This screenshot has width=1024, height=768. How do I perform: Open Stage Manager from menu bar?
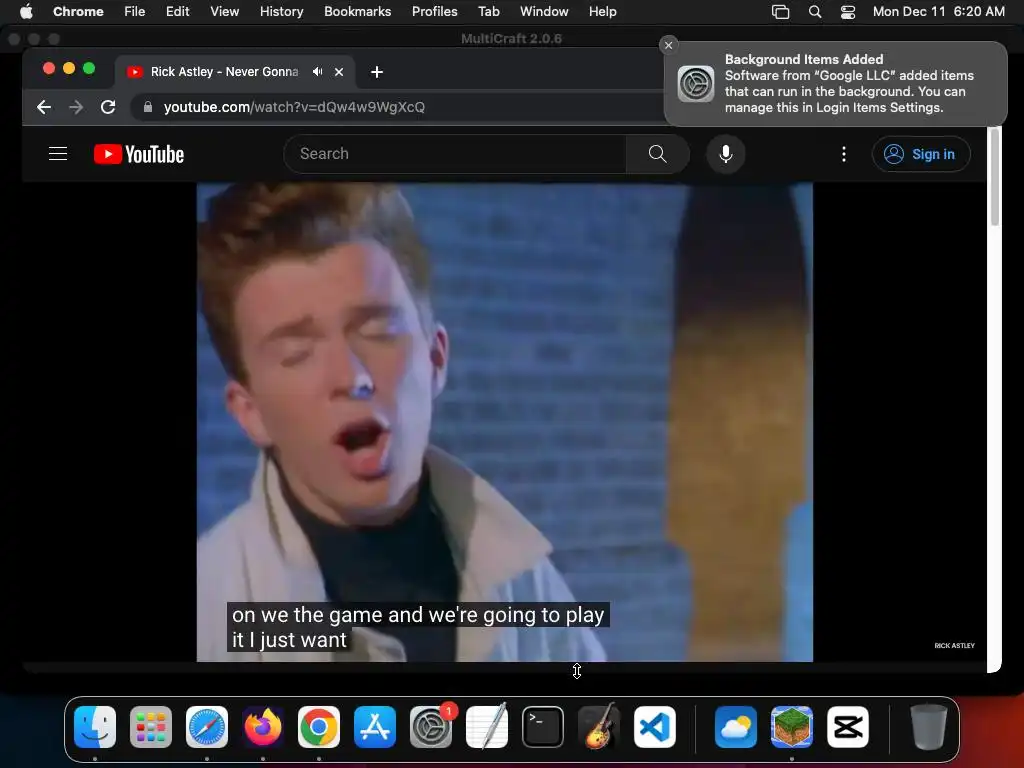coord(780,12)
